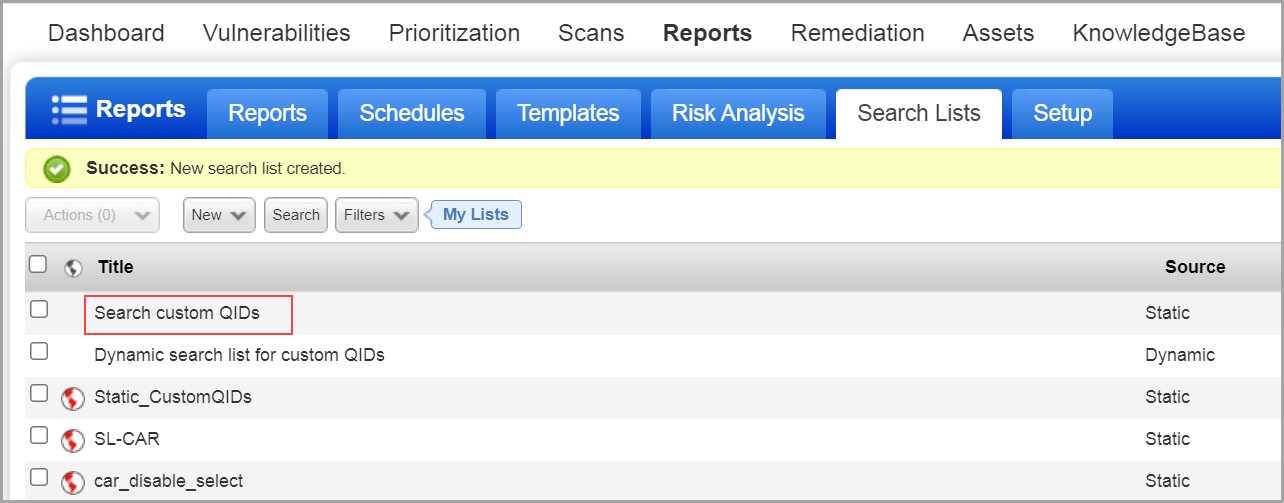This screenshot has width=1284, height=503.
Task: Click the My Lists filter tag
Action: point(476,215)
